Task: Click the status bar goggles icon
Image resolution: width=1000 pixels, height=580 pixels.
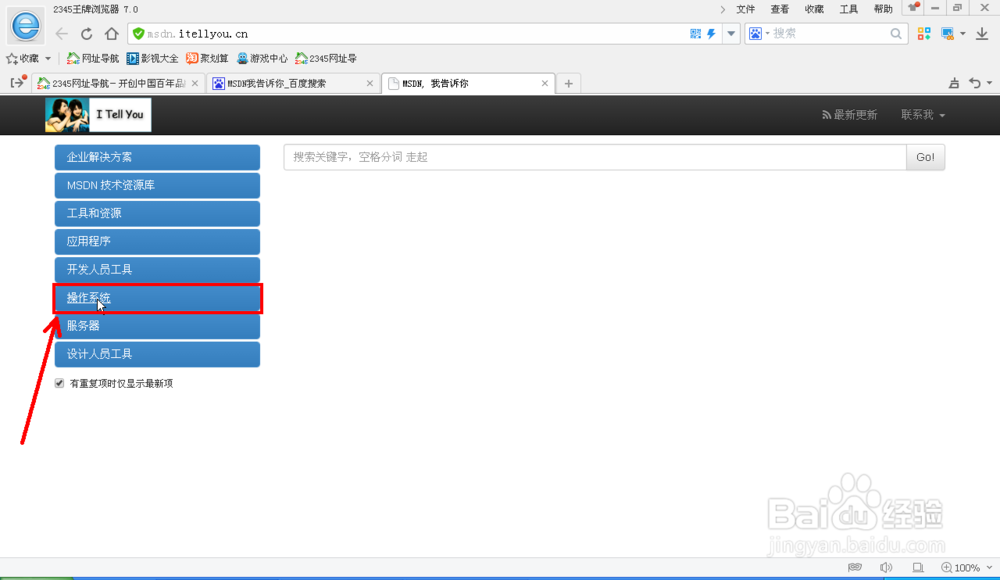Action: pyautogui.click(x=855, y=567)
